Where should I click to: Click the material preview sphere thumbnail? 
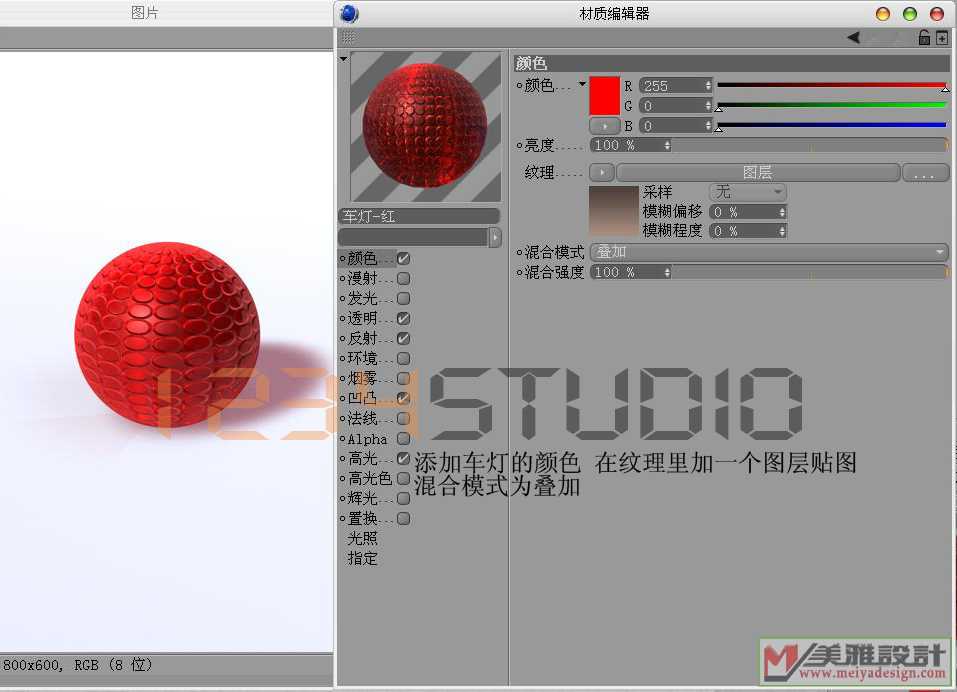pos(425,127)
